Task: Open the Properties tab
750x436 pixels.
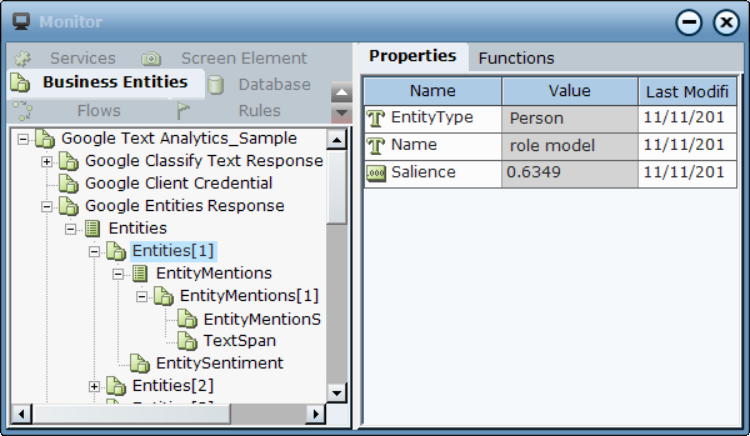Action: point(412,56)
